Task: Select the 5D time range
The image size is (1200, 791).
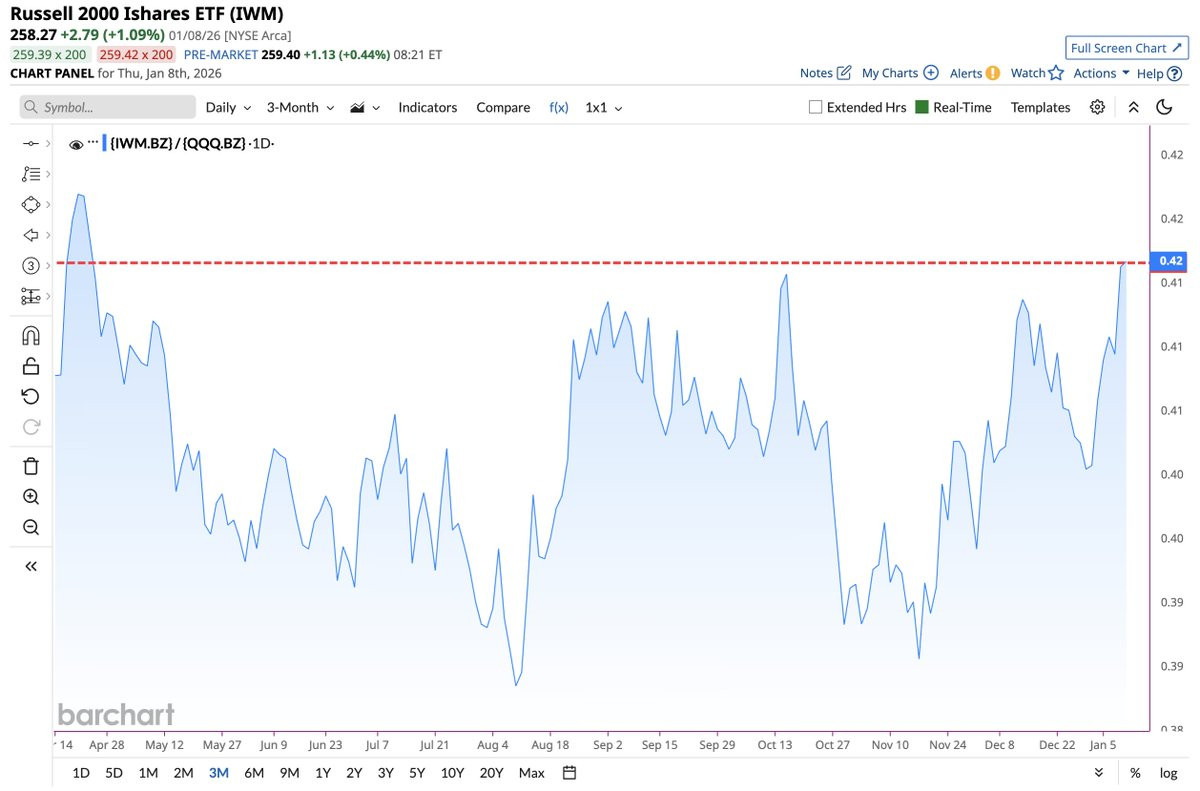Action: [114, 772]
